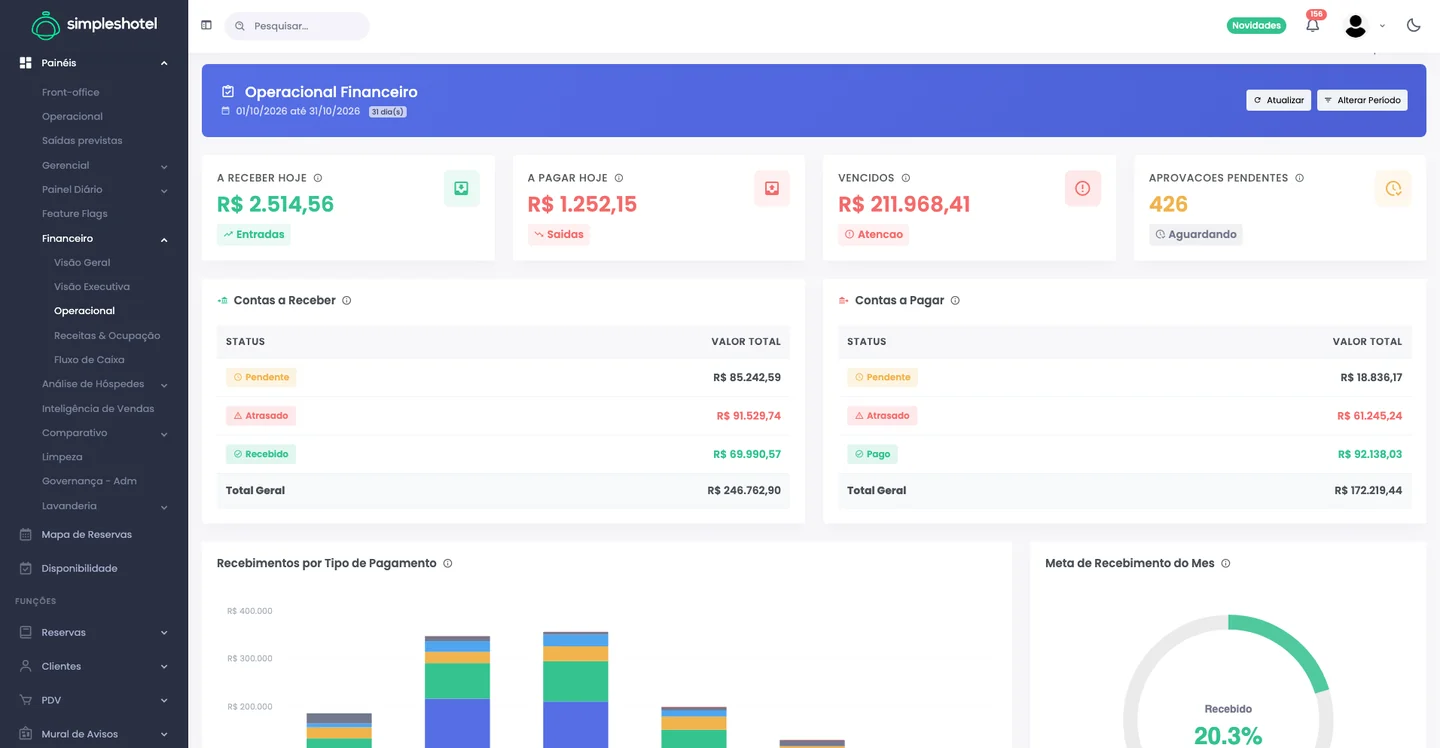Open Front-office panel in sidebar
This screenshot has height=748, width=1440.
tap(70, 92)
